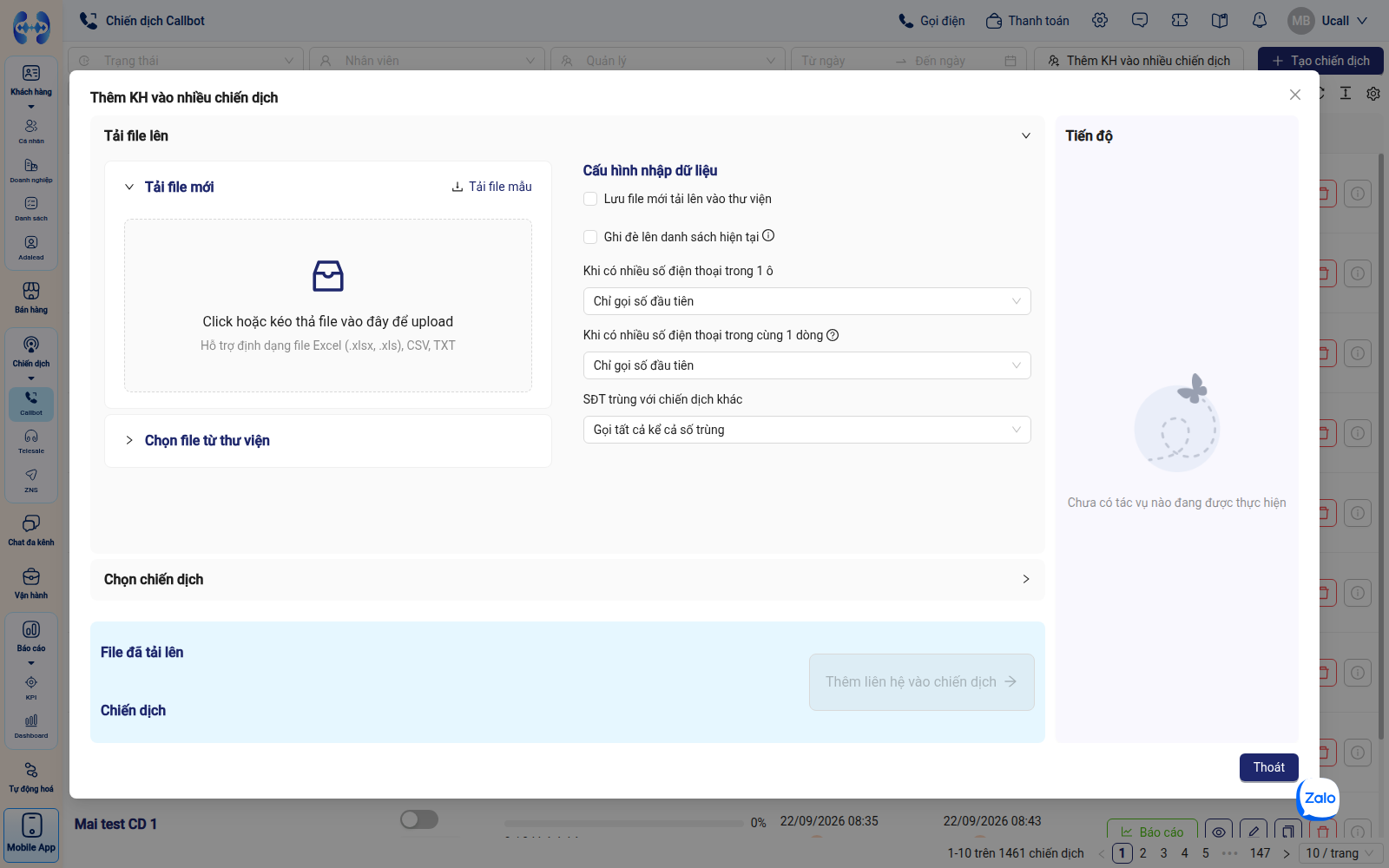
Task: Open the Ucall account menu
Action: coord(1328,21)
